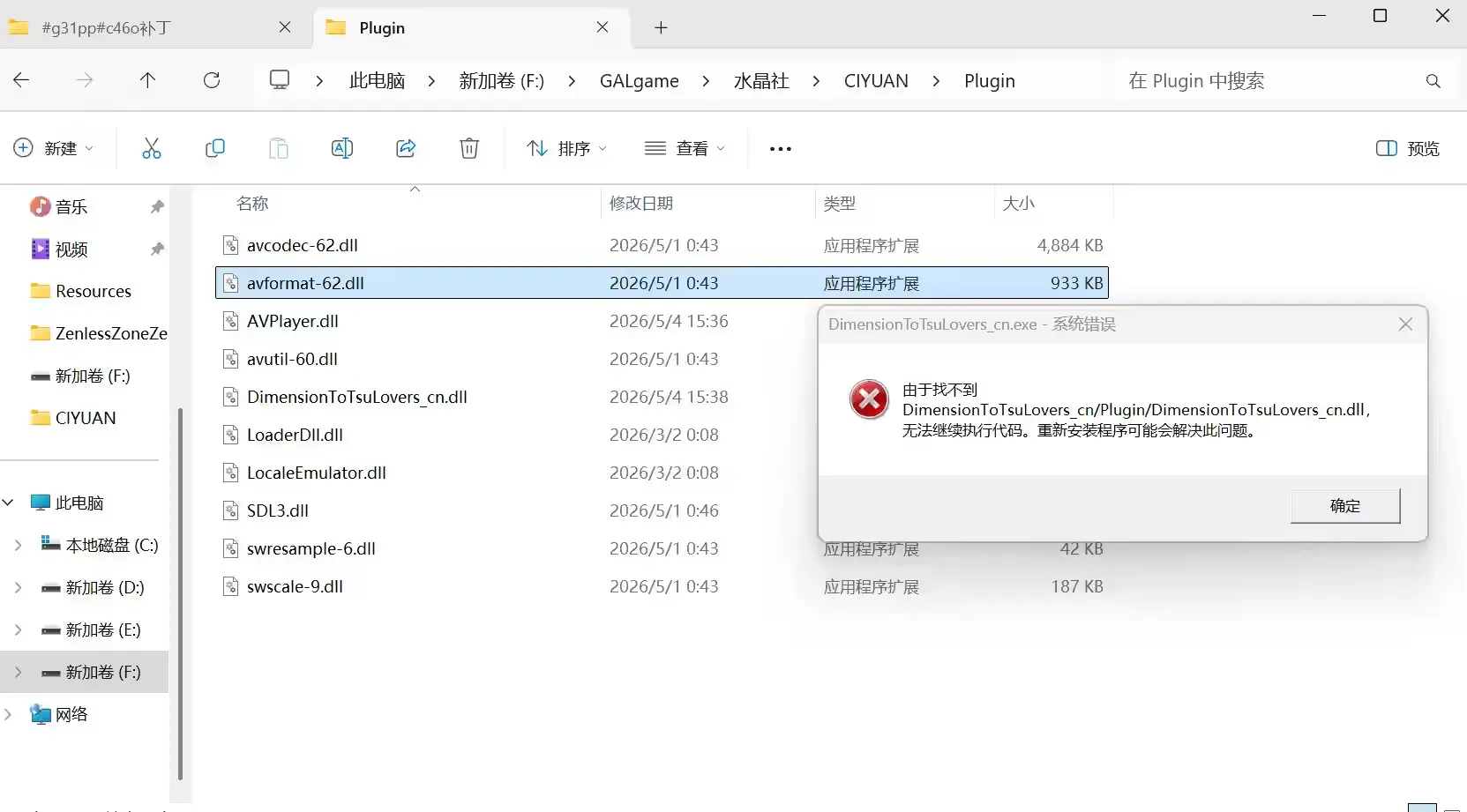This screenshot has height=812, width=1467.
Task: Click the Paste clipboard icon
Action: pyautogui.click(x=279, y=148)
